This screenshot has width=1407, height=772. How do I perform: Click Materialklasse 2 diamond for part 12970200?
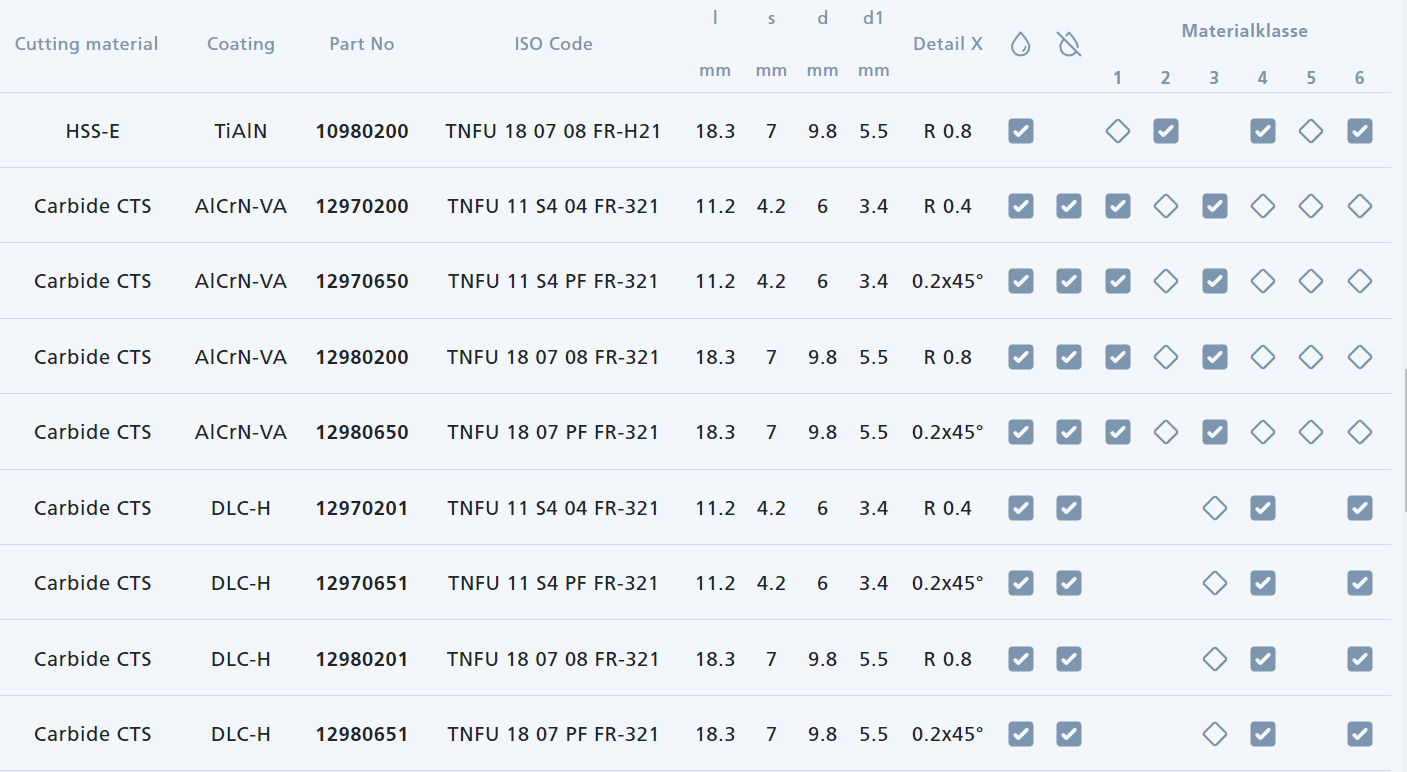1166,206
